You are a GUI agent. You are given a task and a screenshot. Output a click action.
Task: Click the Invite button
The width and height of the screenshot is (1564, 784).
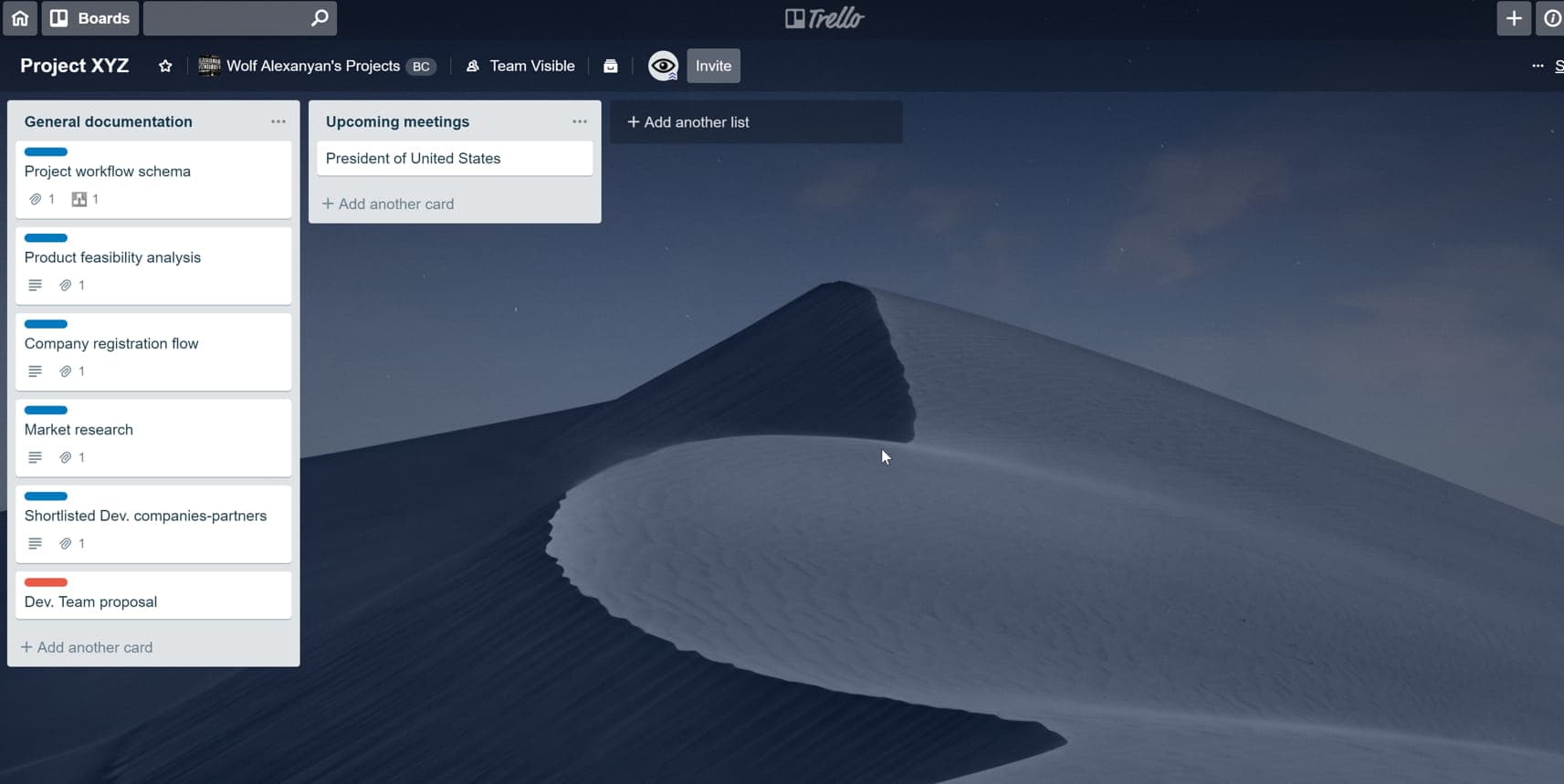coord(713,66)
